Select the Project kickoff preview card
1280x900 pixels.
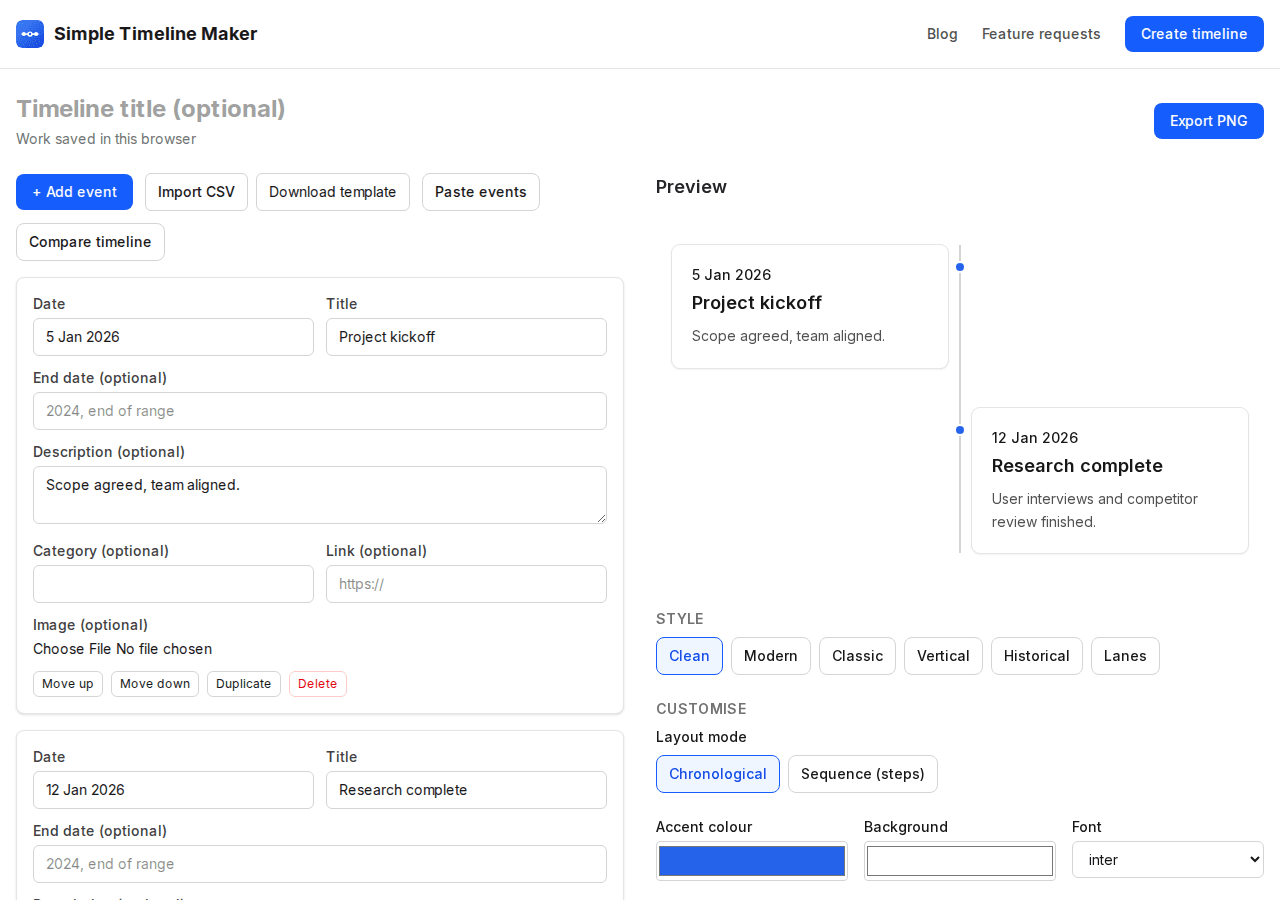pos(810,306)
